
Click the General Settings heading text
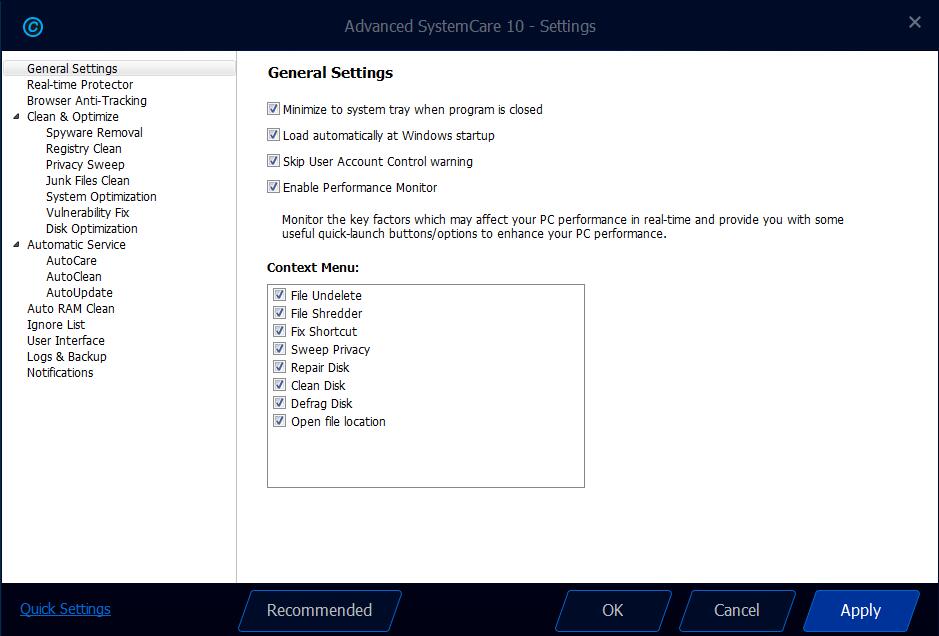pos(330,72)
